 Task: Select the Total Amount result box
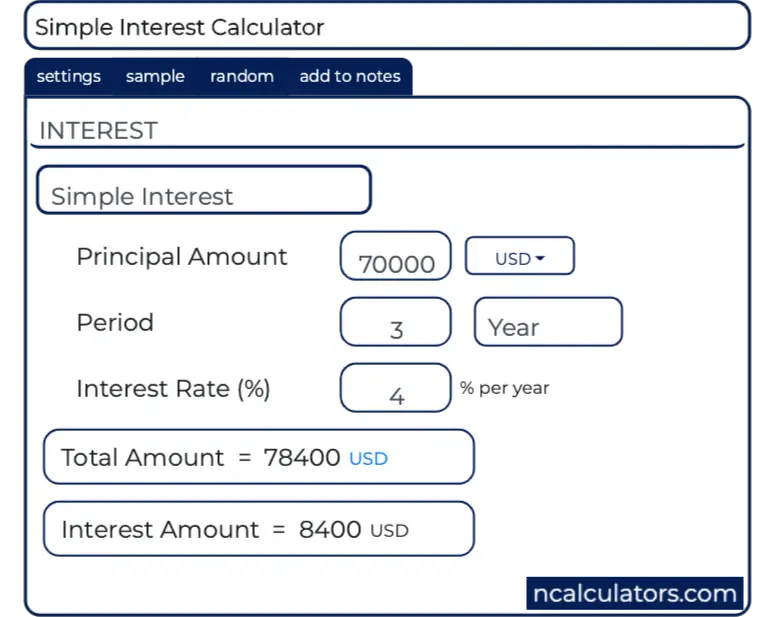point(258,458)
